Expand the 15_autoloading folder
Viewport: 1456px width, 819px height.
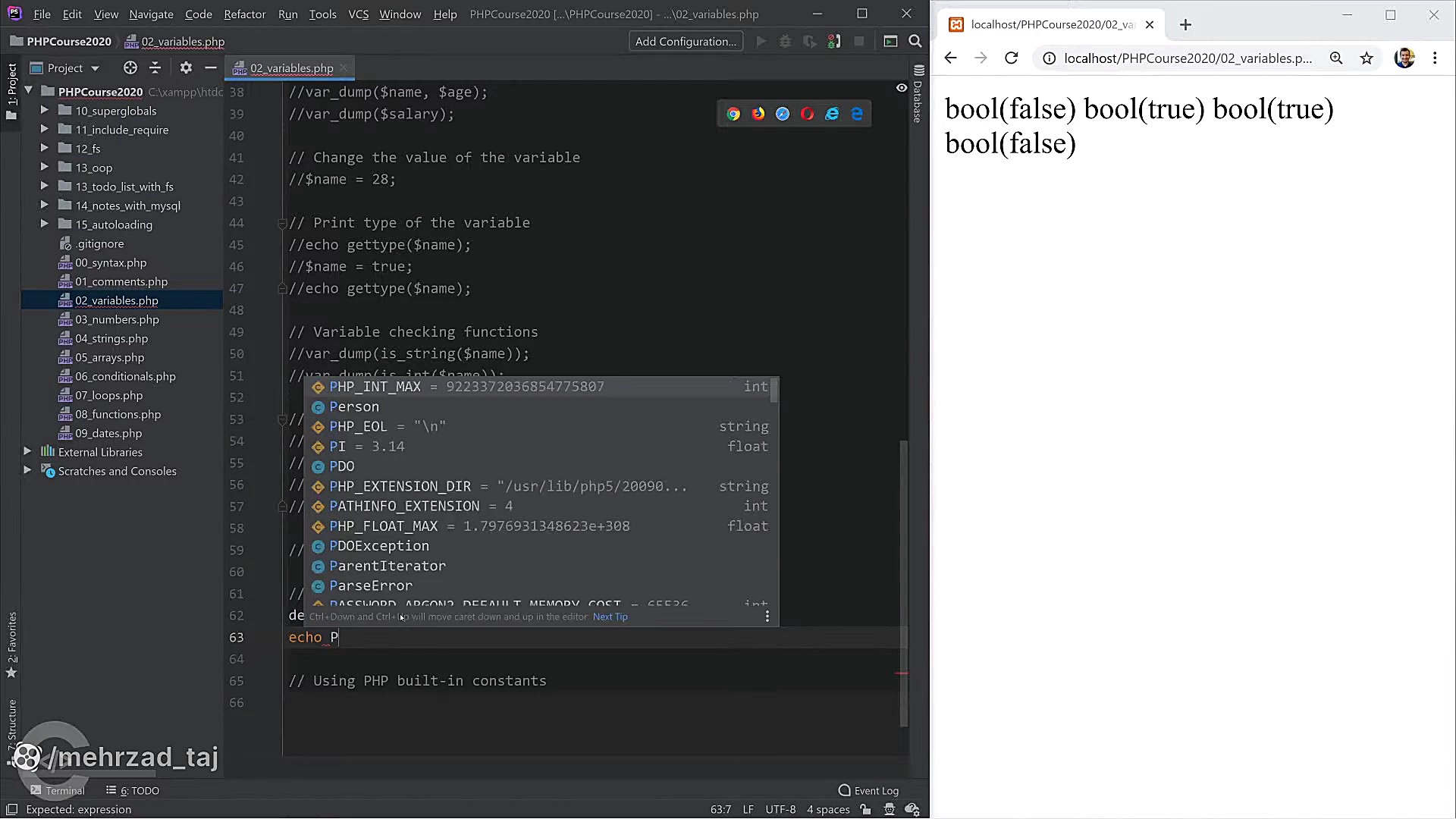44,224
